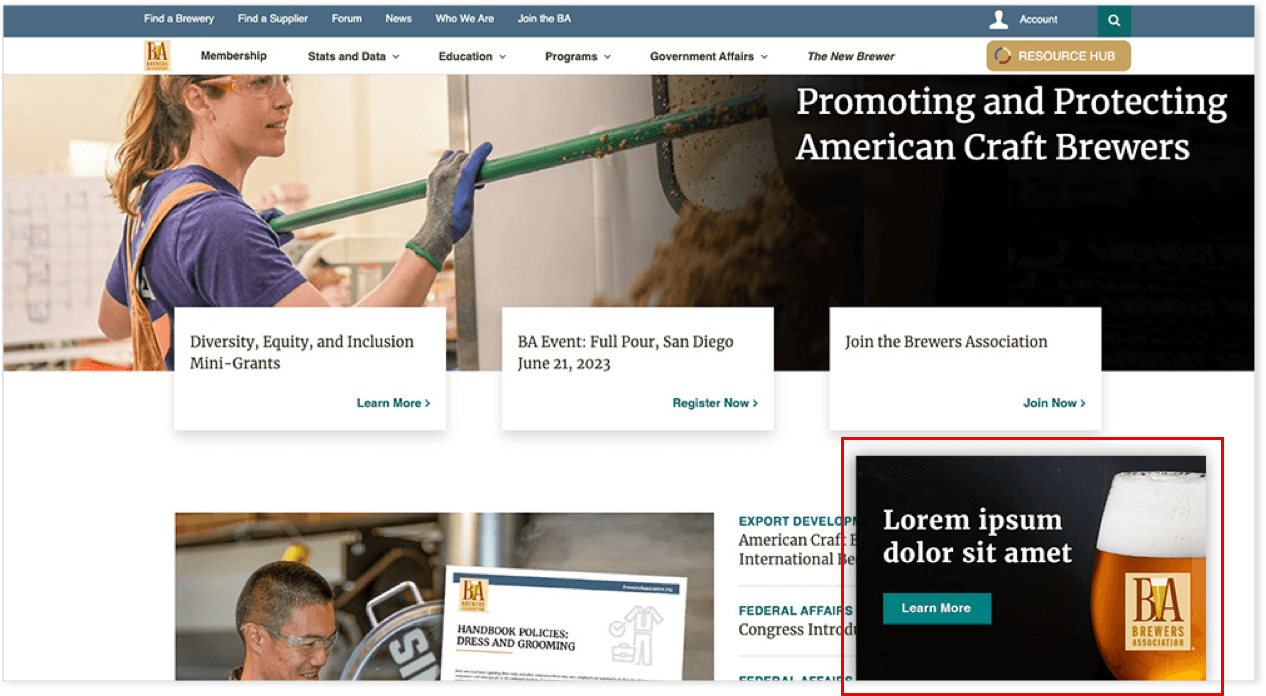
Task: Visit the Forum link in top bar
Action: point(347,19)
